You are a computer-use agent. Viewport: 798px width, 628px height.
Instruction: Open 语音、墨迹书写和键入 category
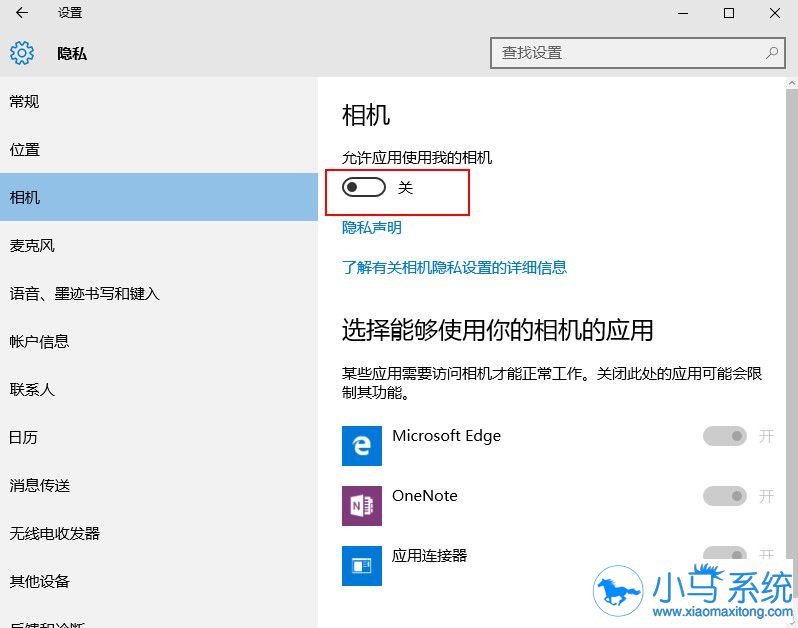(x=159, y=294)
